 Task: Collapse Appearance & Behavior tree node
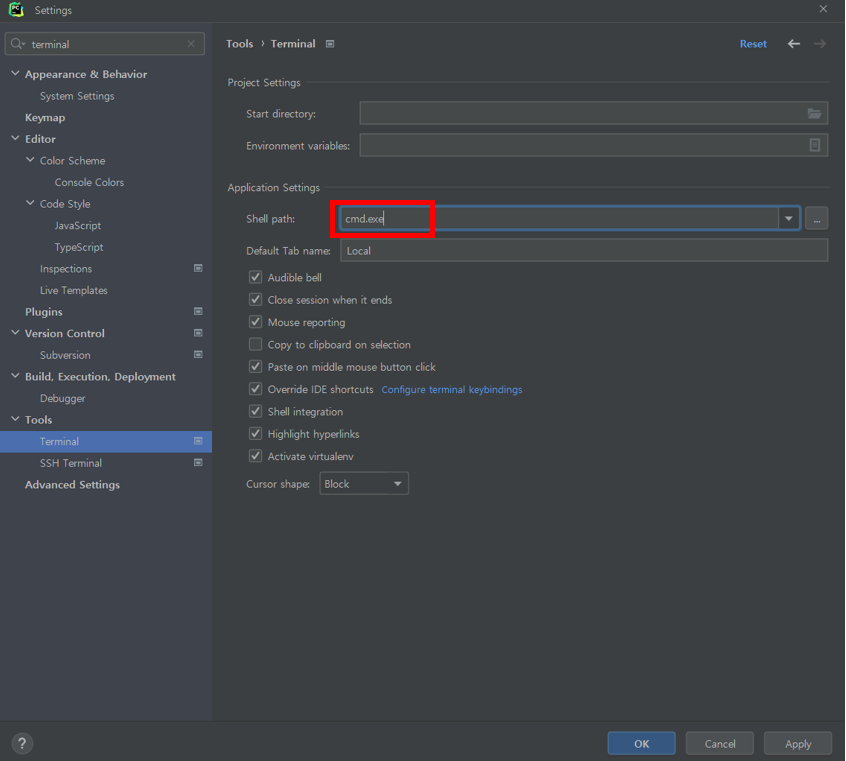pyautogui.click(x=15, y=73)
